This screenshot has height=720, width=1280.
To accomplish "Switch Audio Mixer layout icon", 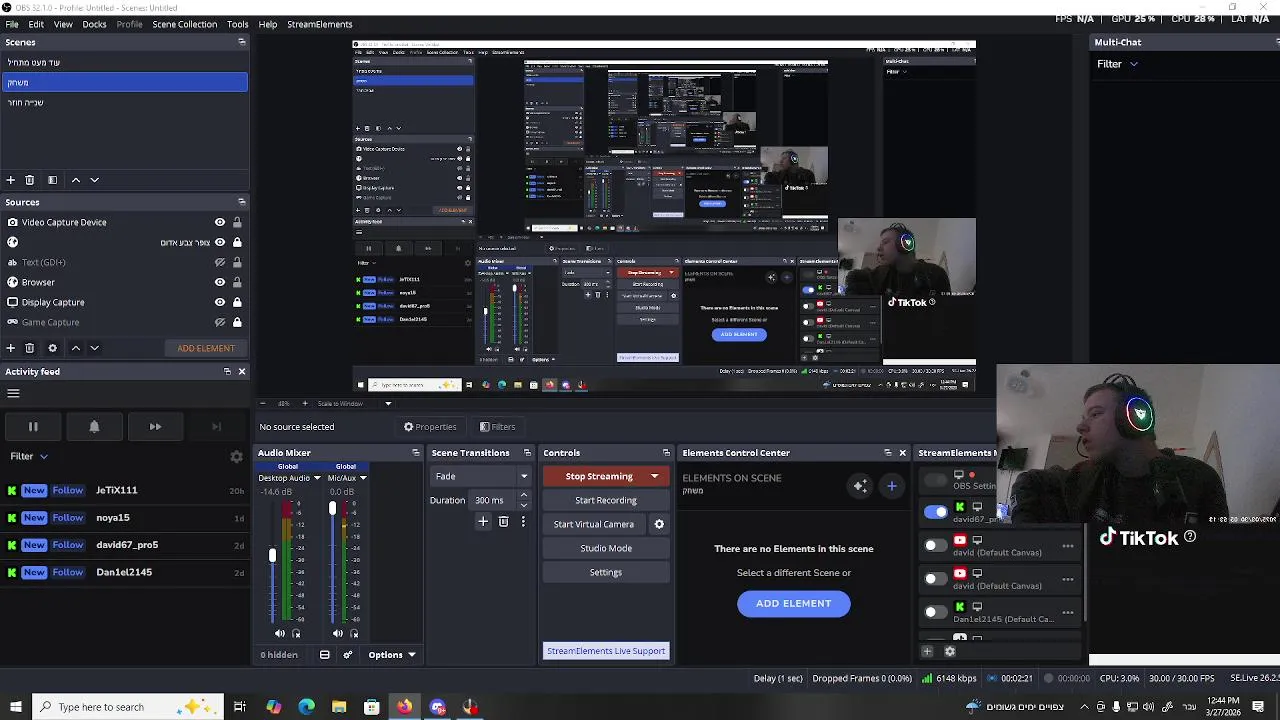I will (x=324, y=655).
